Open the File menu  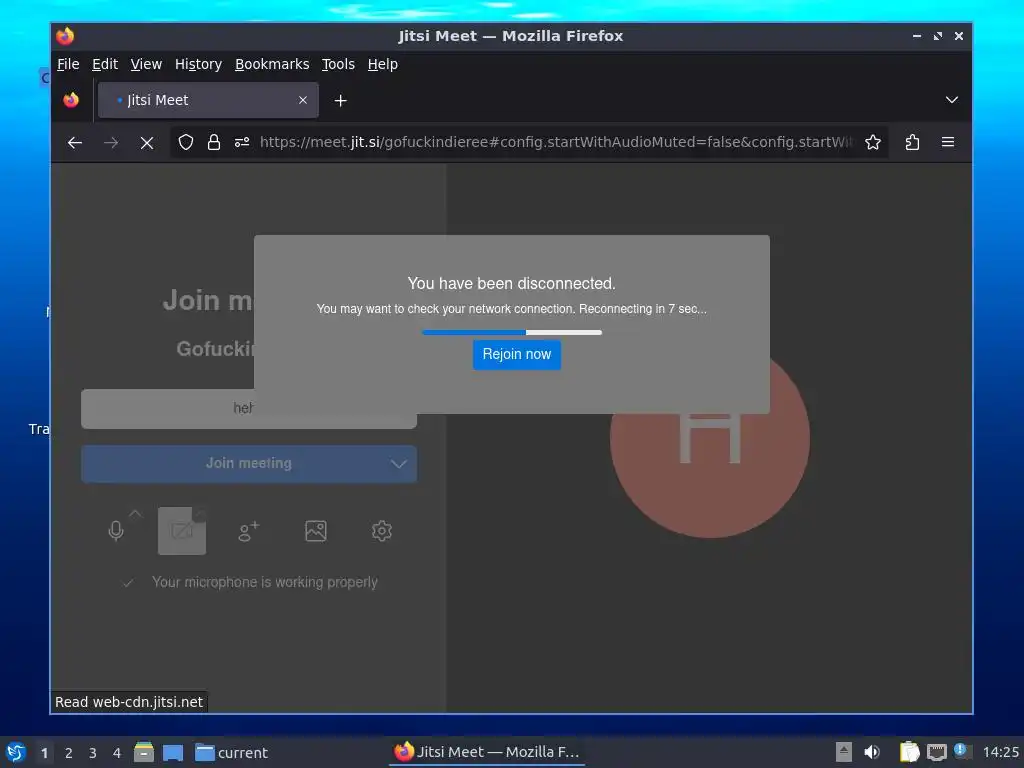tap(68, 64)
